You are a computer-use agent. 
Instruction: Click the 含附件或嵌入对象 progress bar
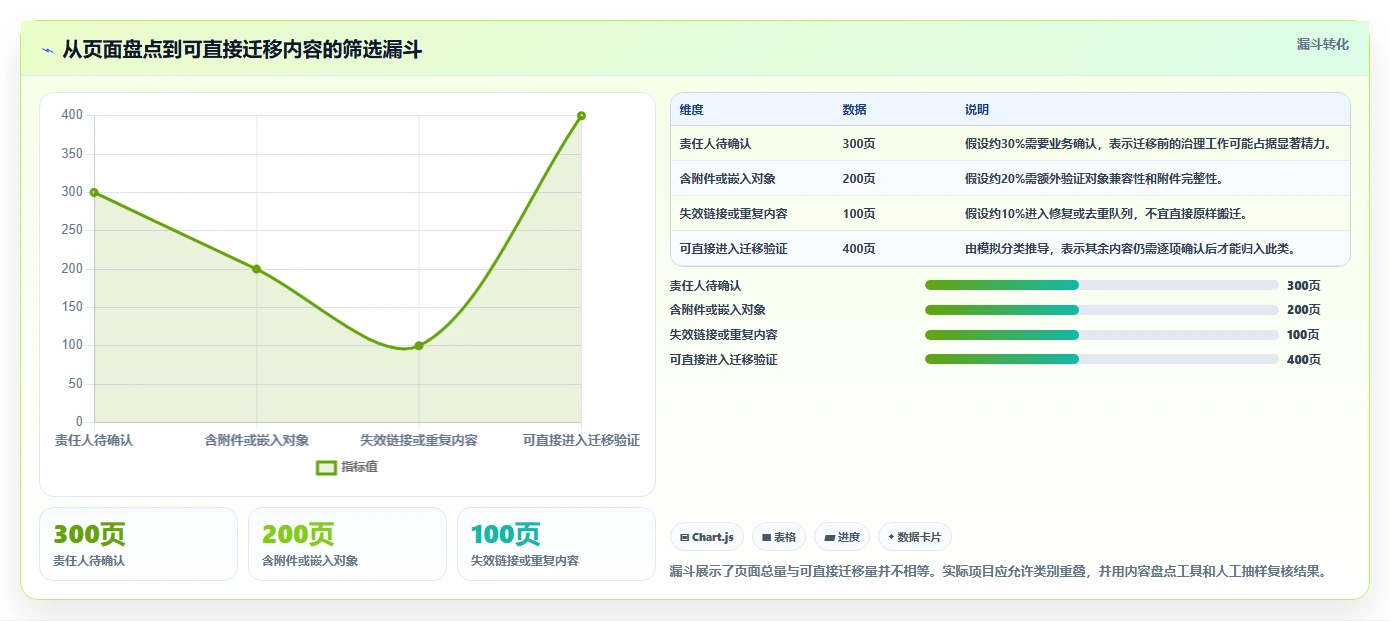click(x=1102, y=310)
